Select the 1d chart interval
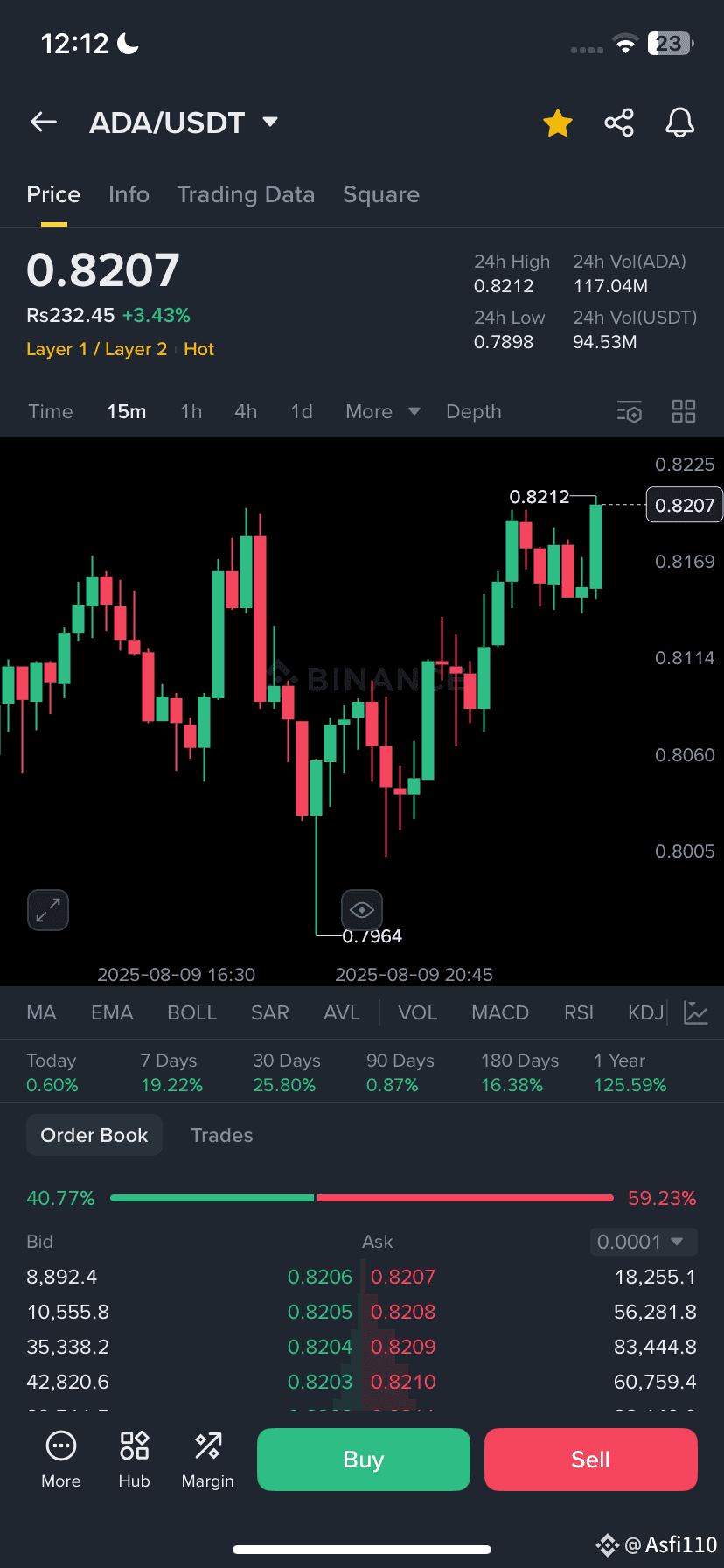 coord(302,411)
